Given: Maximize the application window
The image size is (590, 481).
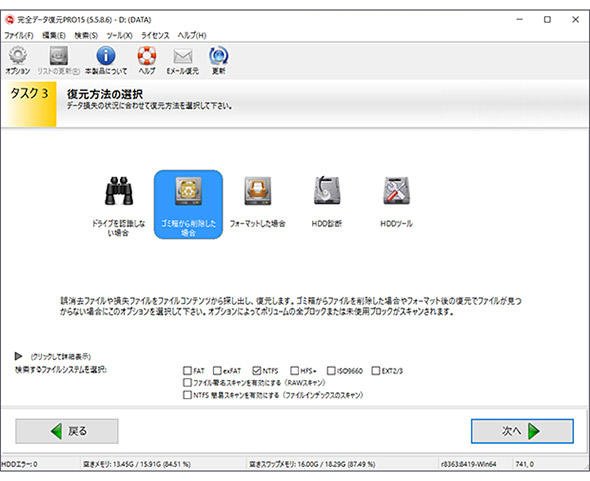Looking at the screenshot, I should click(x=547, y=20).
